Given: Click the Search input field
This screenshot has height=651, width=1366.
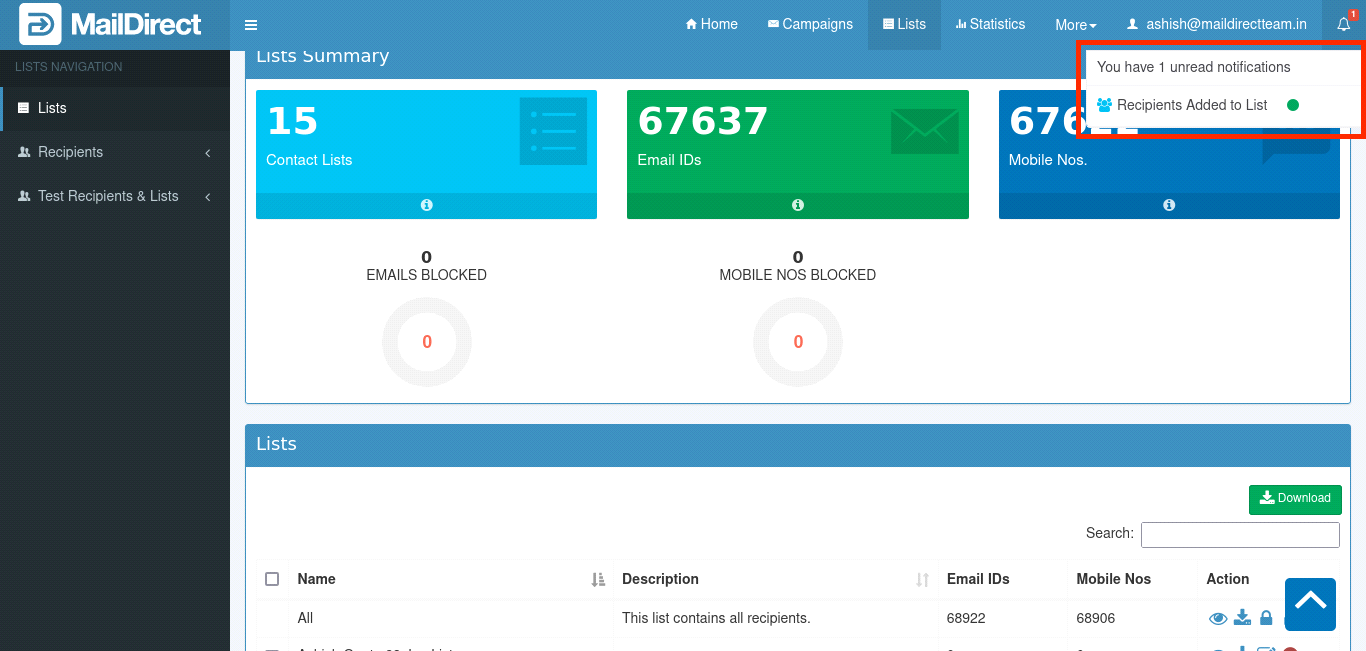Looking at the screenshot, I should tap(1240, 535).
